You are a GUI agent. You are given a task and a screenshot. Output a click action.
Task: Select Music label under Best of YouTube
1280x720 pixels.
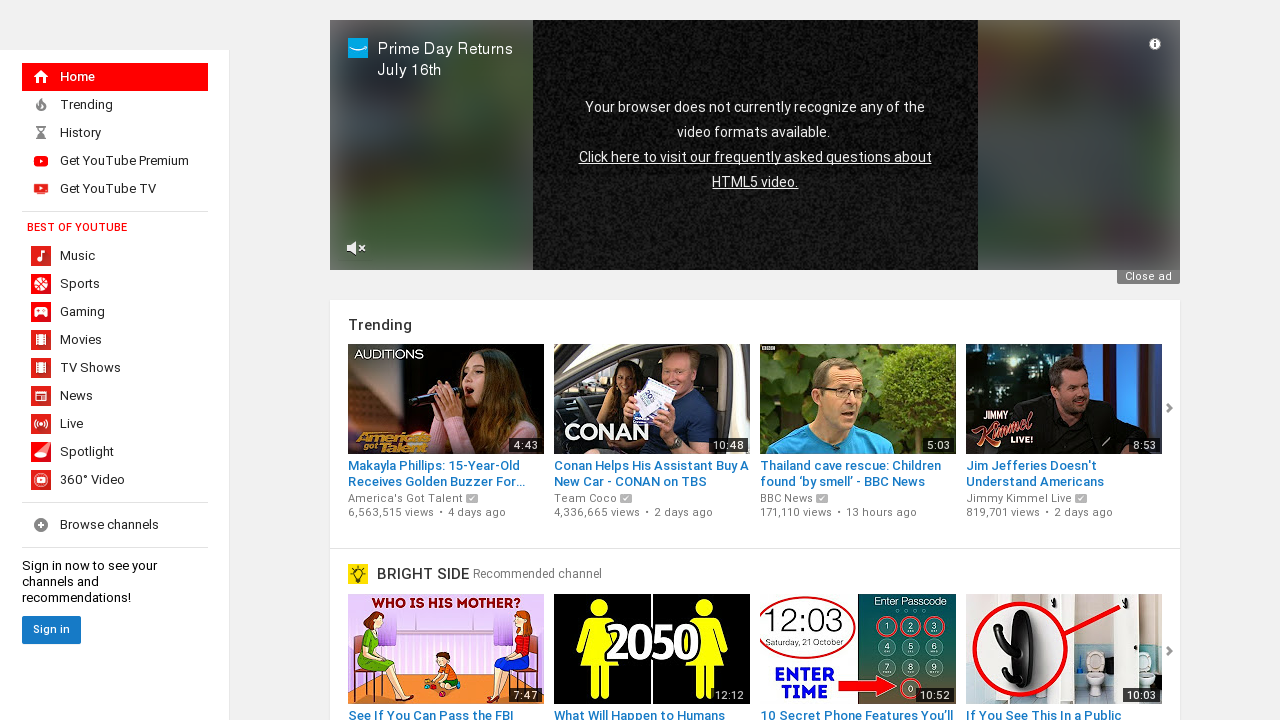point(78,256)
